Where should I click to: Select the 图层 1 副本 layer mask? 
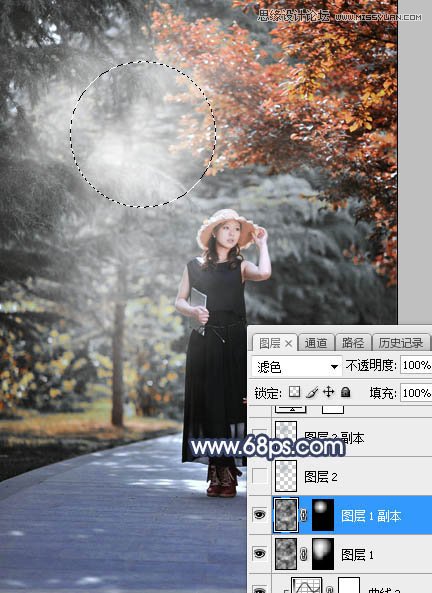click(323, 515)
